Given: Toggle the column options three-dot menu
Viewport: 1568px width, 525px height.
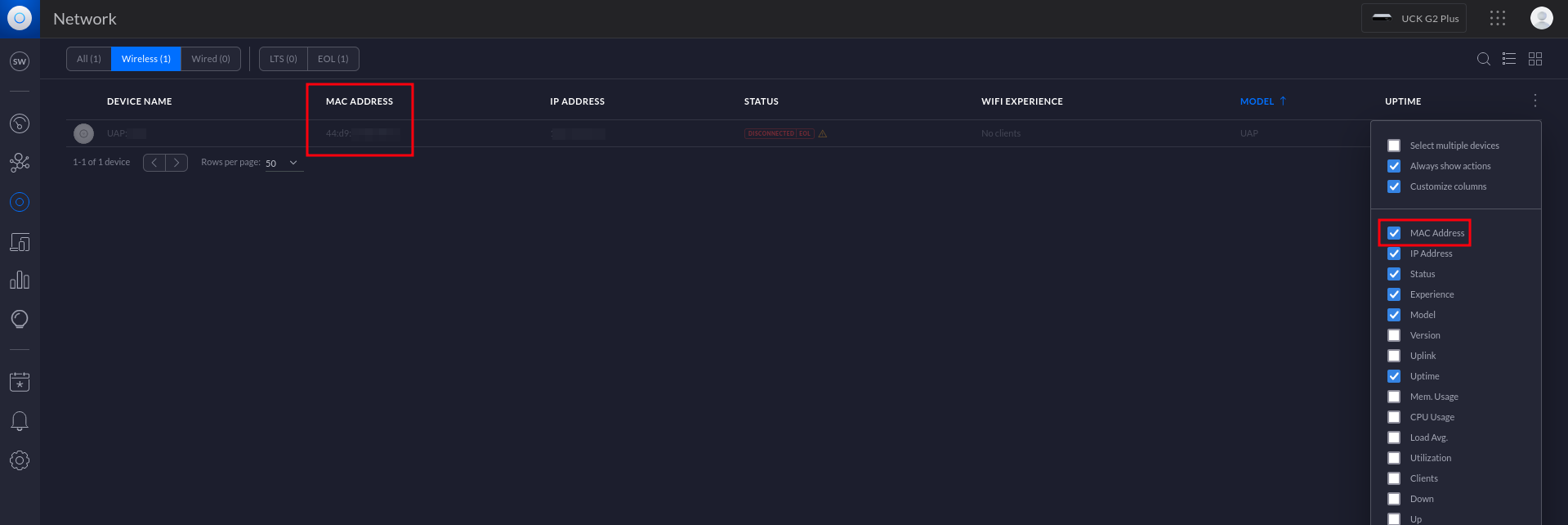Looking at the screenshot, I should (1534, 101).
